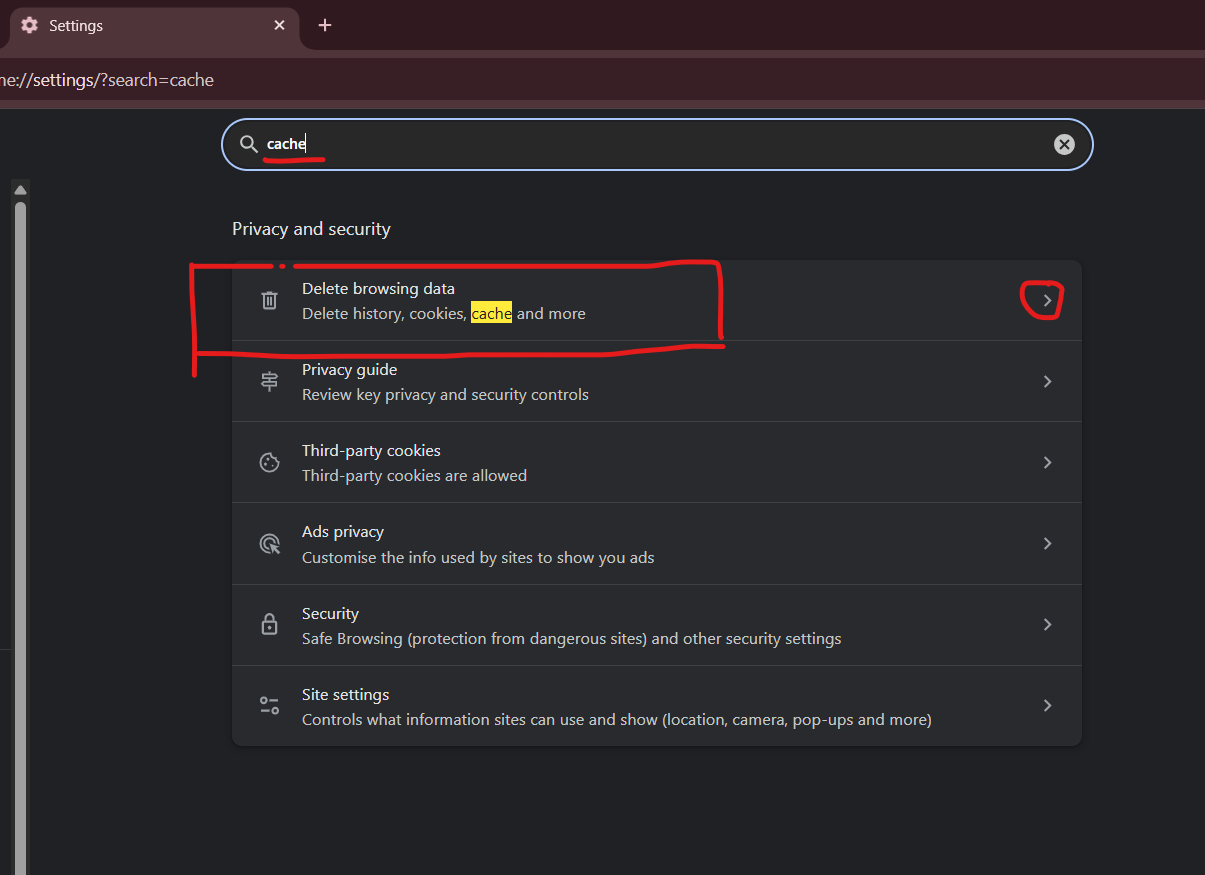Screen dimensions: 1205x875
Task: Expand Third-party cookies chevron arrow
Action: [1047, 462]
